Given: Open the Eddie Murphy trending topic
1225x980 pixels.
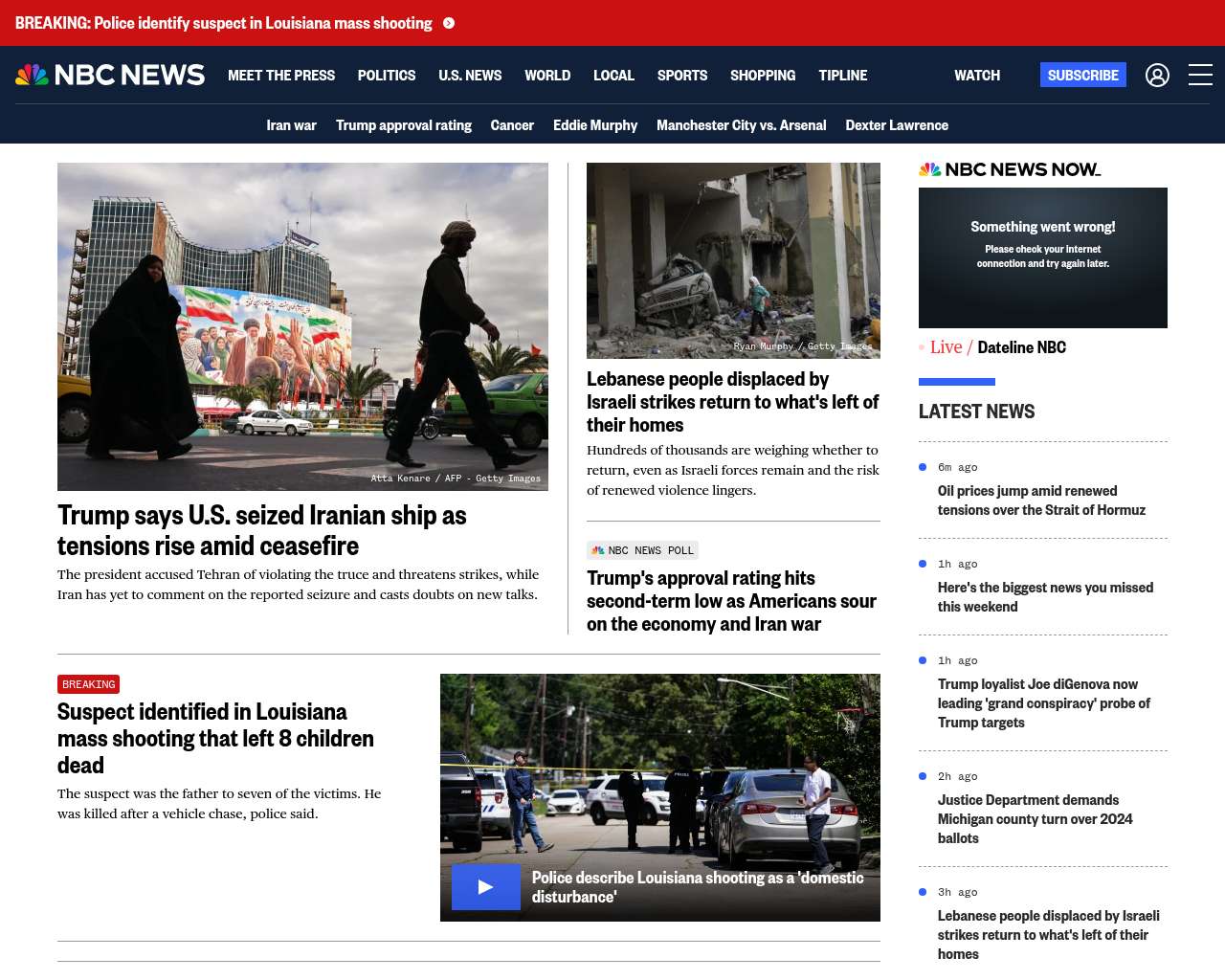Looking at the screenshot, I should tap(595, 125).
